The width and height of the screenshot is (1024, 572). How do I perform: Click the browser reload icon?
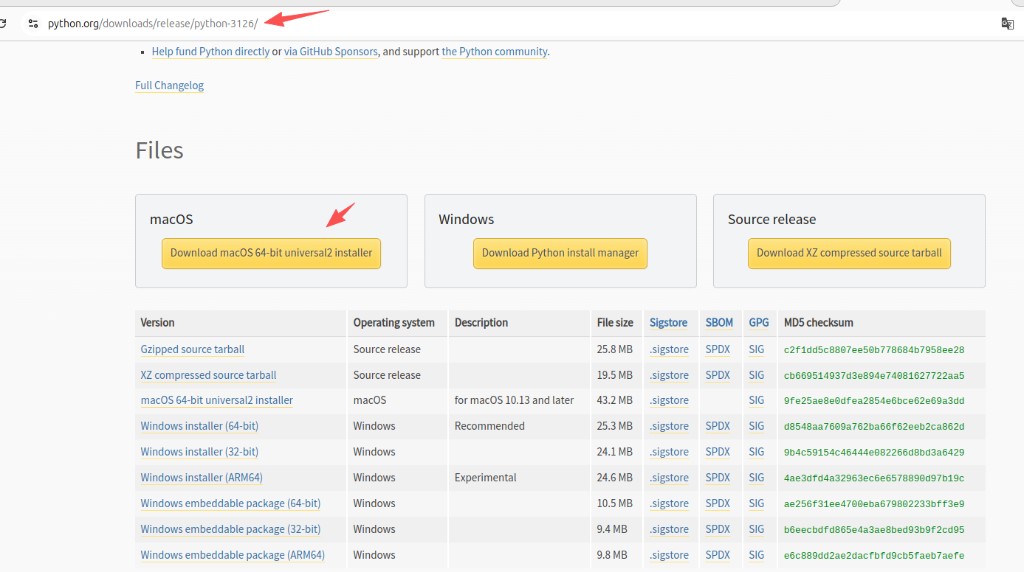click(3, 24)
